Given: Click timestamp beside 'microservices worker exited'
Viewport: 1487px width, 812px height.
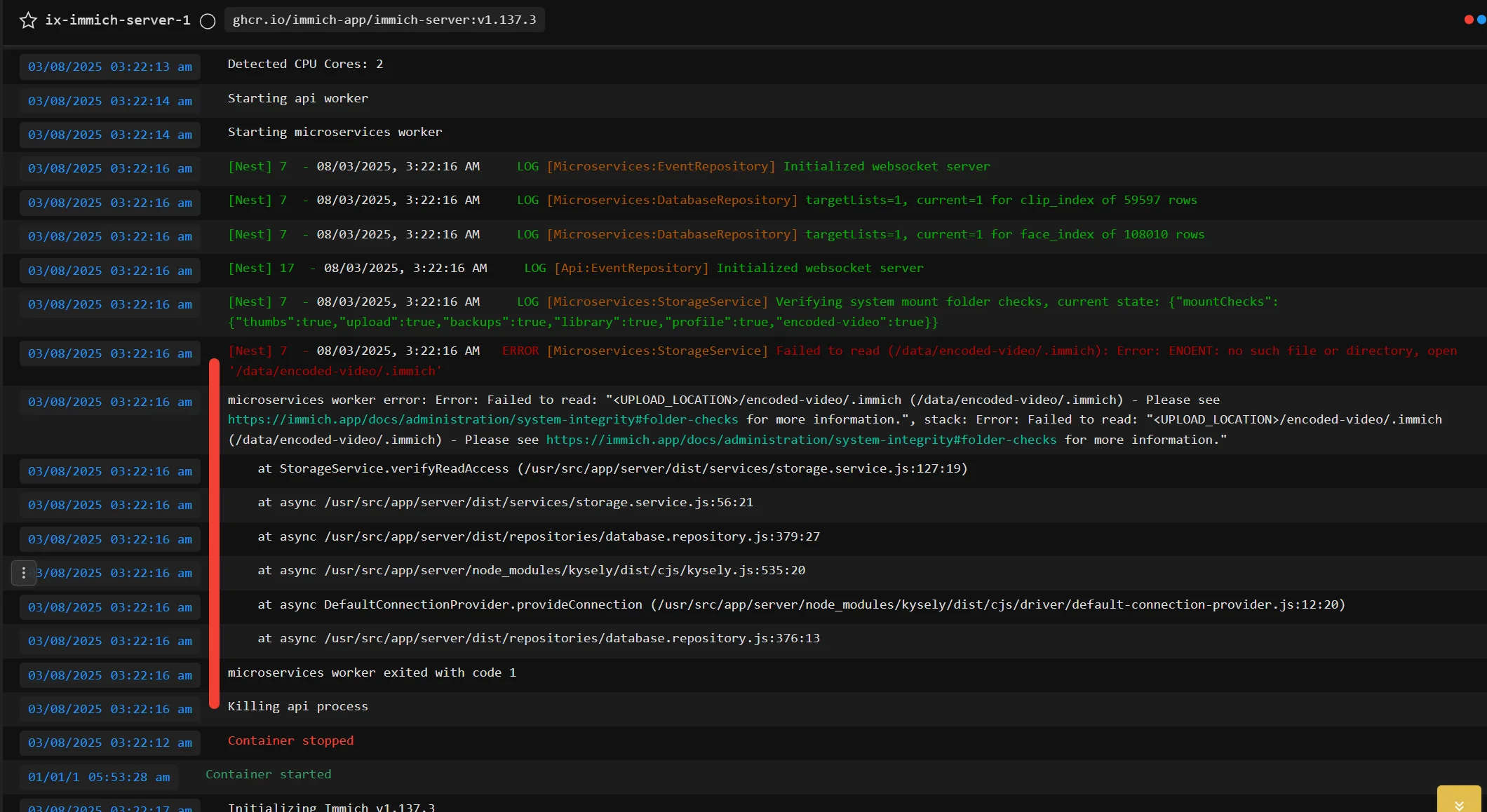Looking at the screenshot, I should tap(110, 675).
